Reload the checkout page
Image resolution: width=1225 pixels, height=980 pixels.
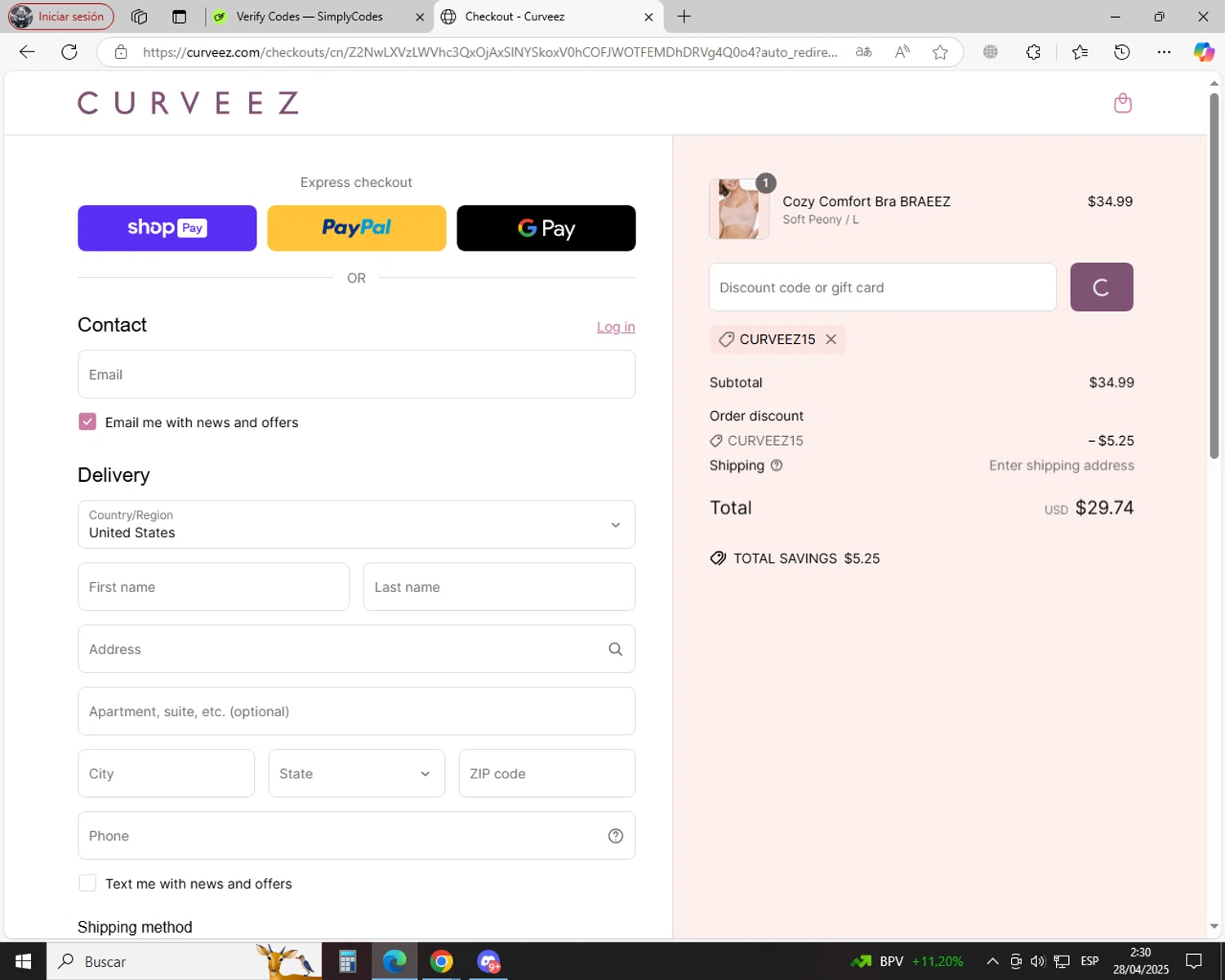[x=69, y=52]
